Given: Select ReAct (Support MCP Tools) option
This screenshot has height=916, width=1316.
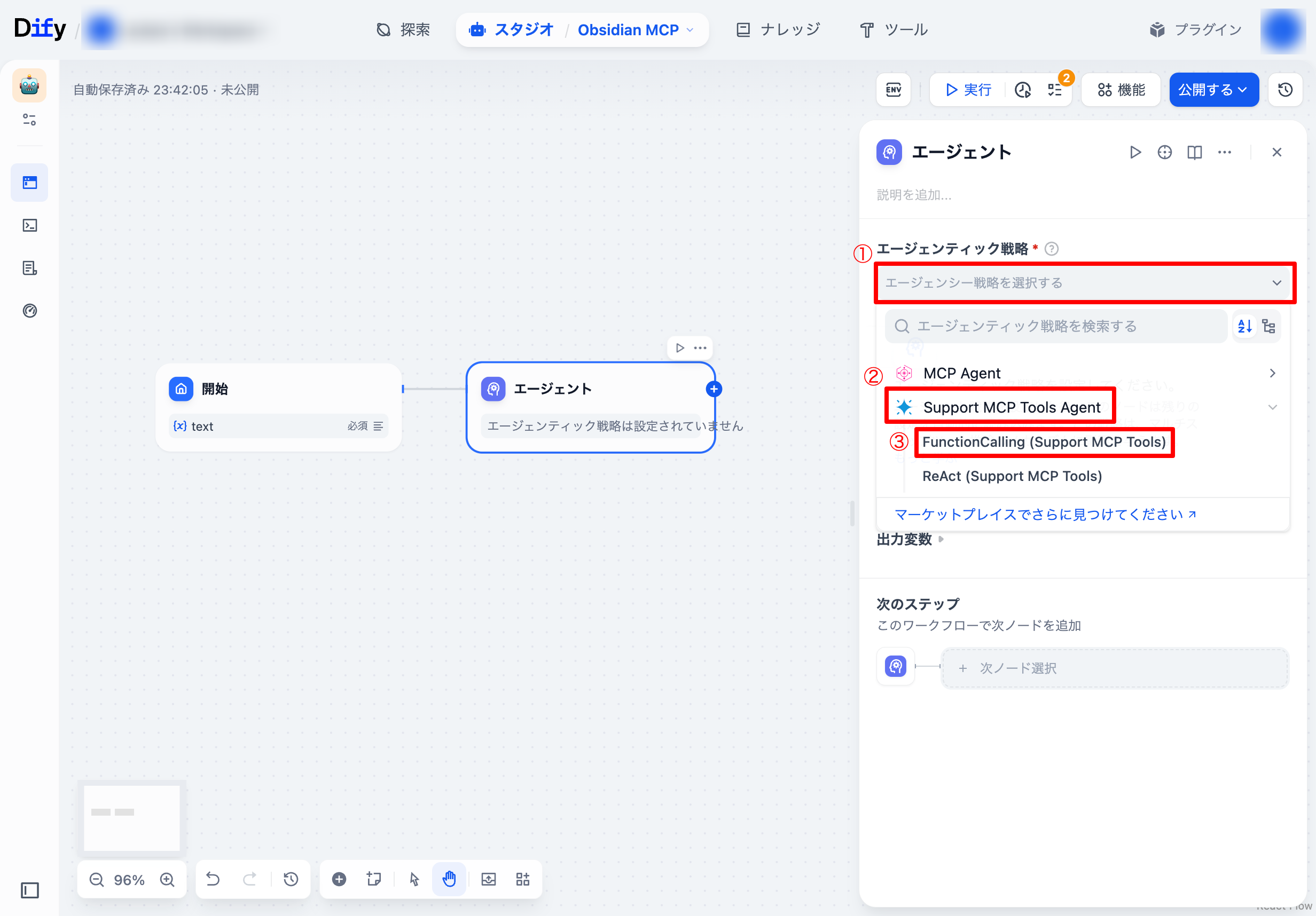Looking at the screenshot, I should [x=1012, y=476].
